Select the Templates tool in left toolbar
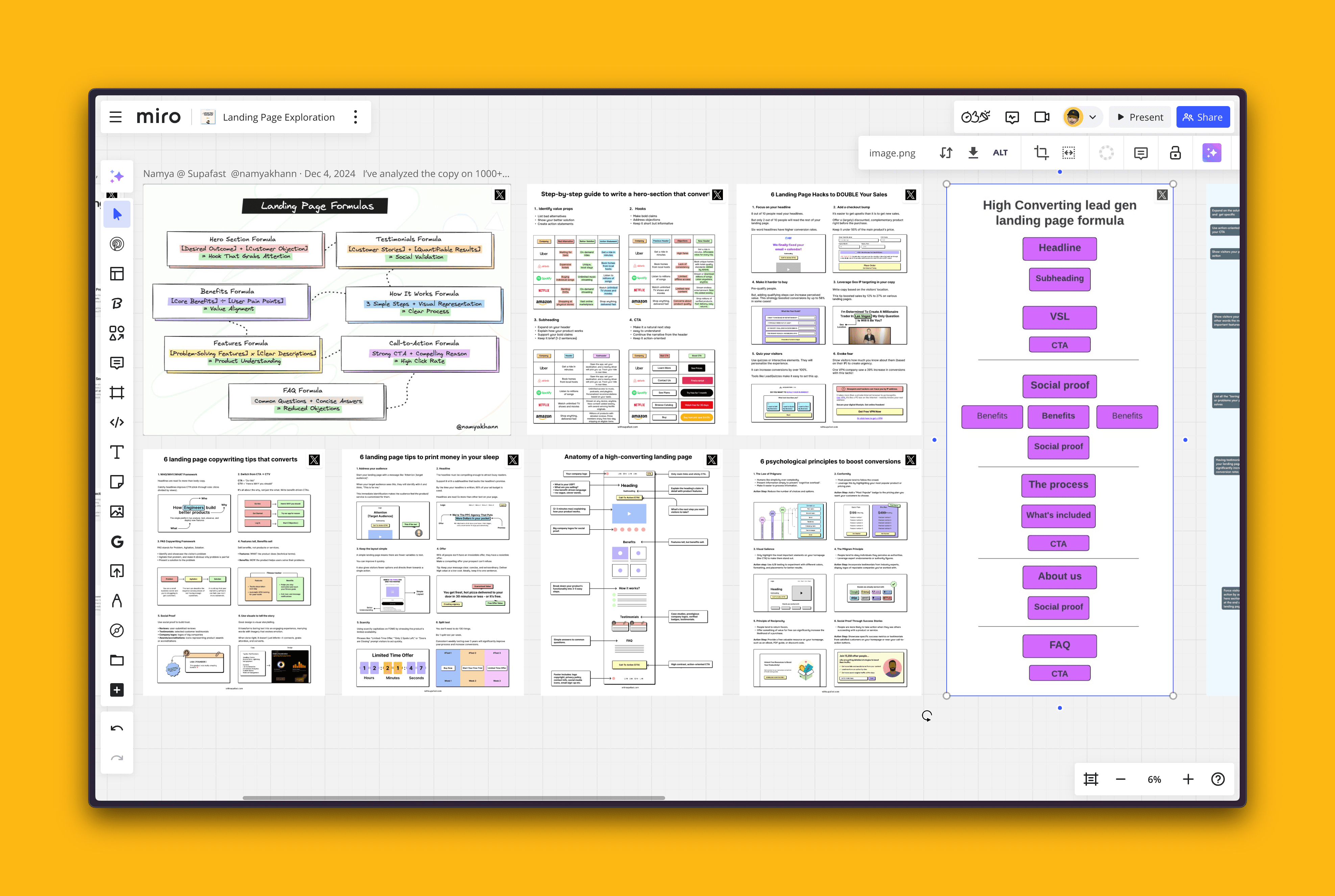 pyautogui.click(x=117, y=274)
